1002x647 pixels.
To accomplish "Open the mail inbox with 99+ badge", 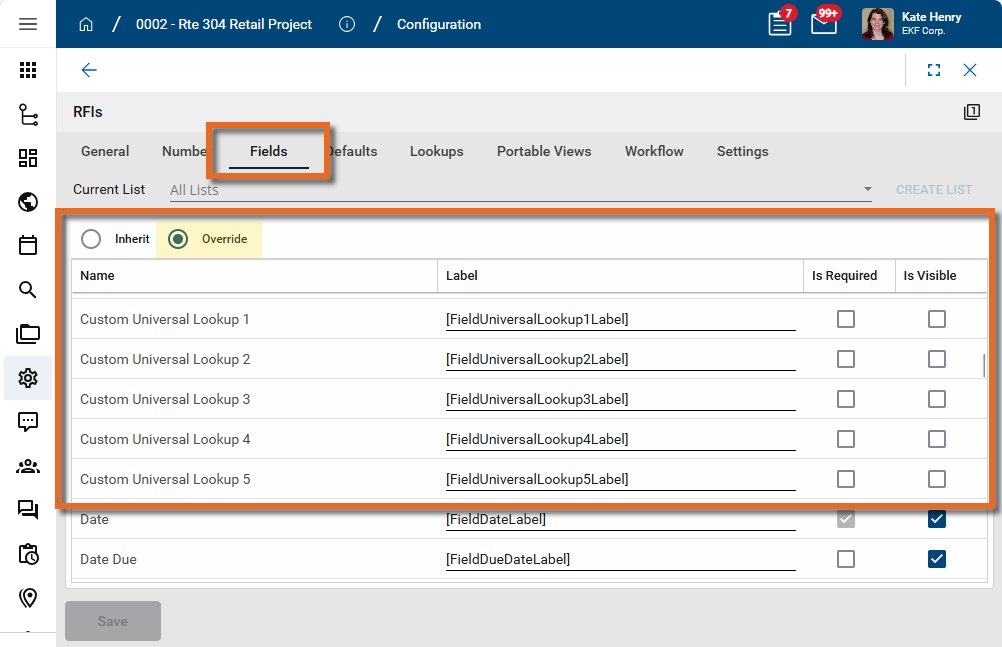I will [824, 24].
